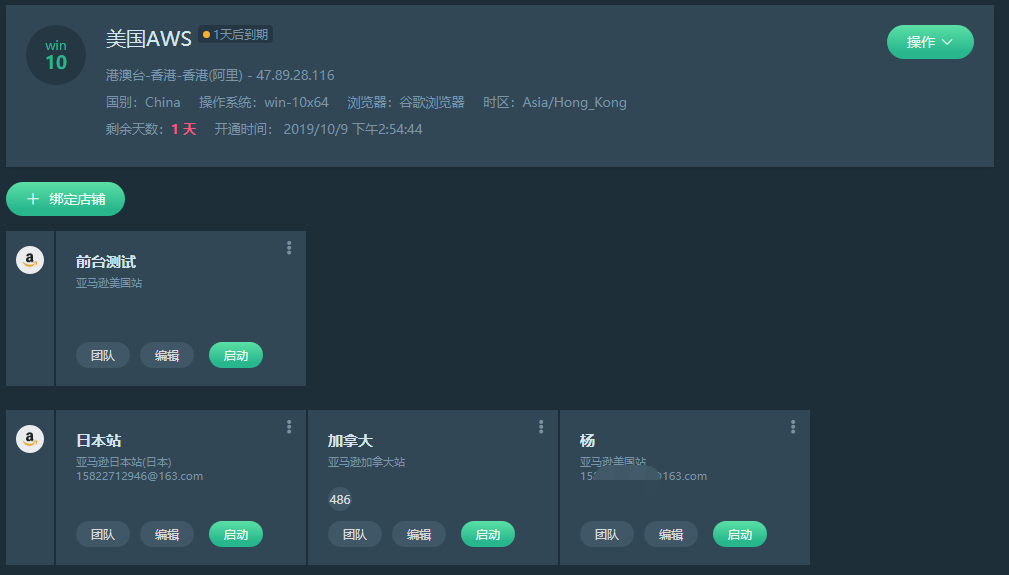Open the three-dot menu on 日本站 card

pyautogui.click(x=289, y=426)
